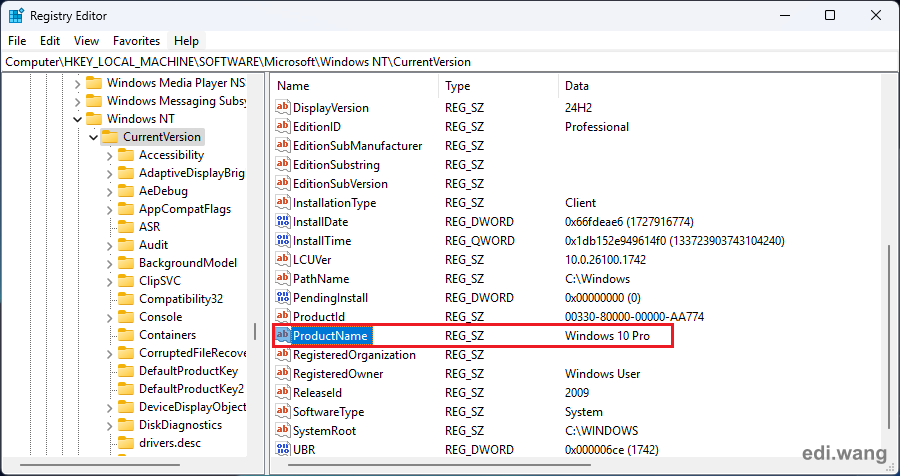The image size is (900, 476).
Task: Select the EditionSubstring value name
Action: tap(336, 164)
